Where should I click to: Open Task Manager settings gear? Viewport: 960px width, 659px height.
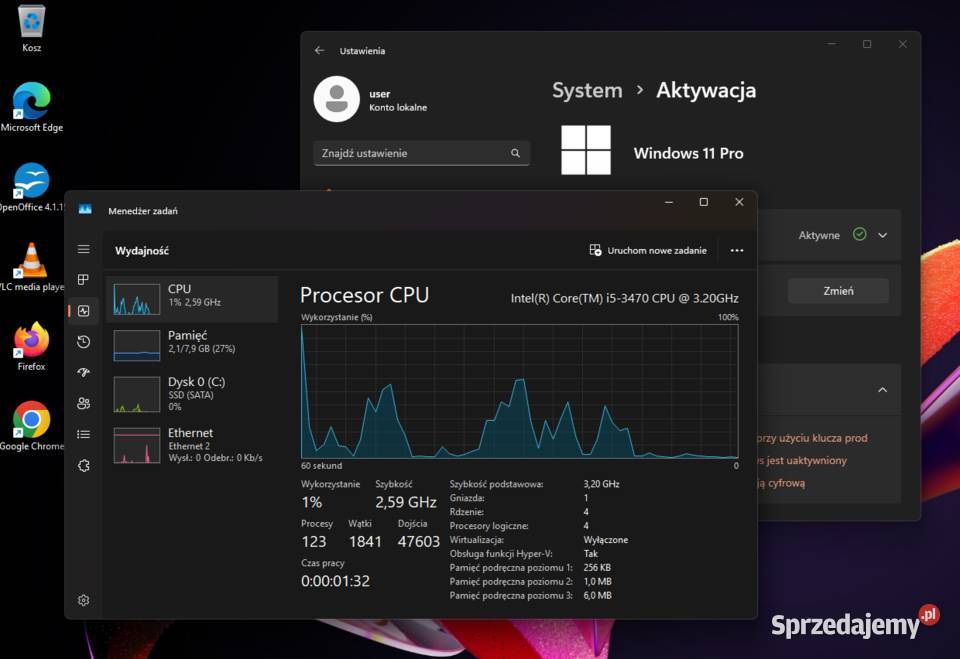click(84, 600)
